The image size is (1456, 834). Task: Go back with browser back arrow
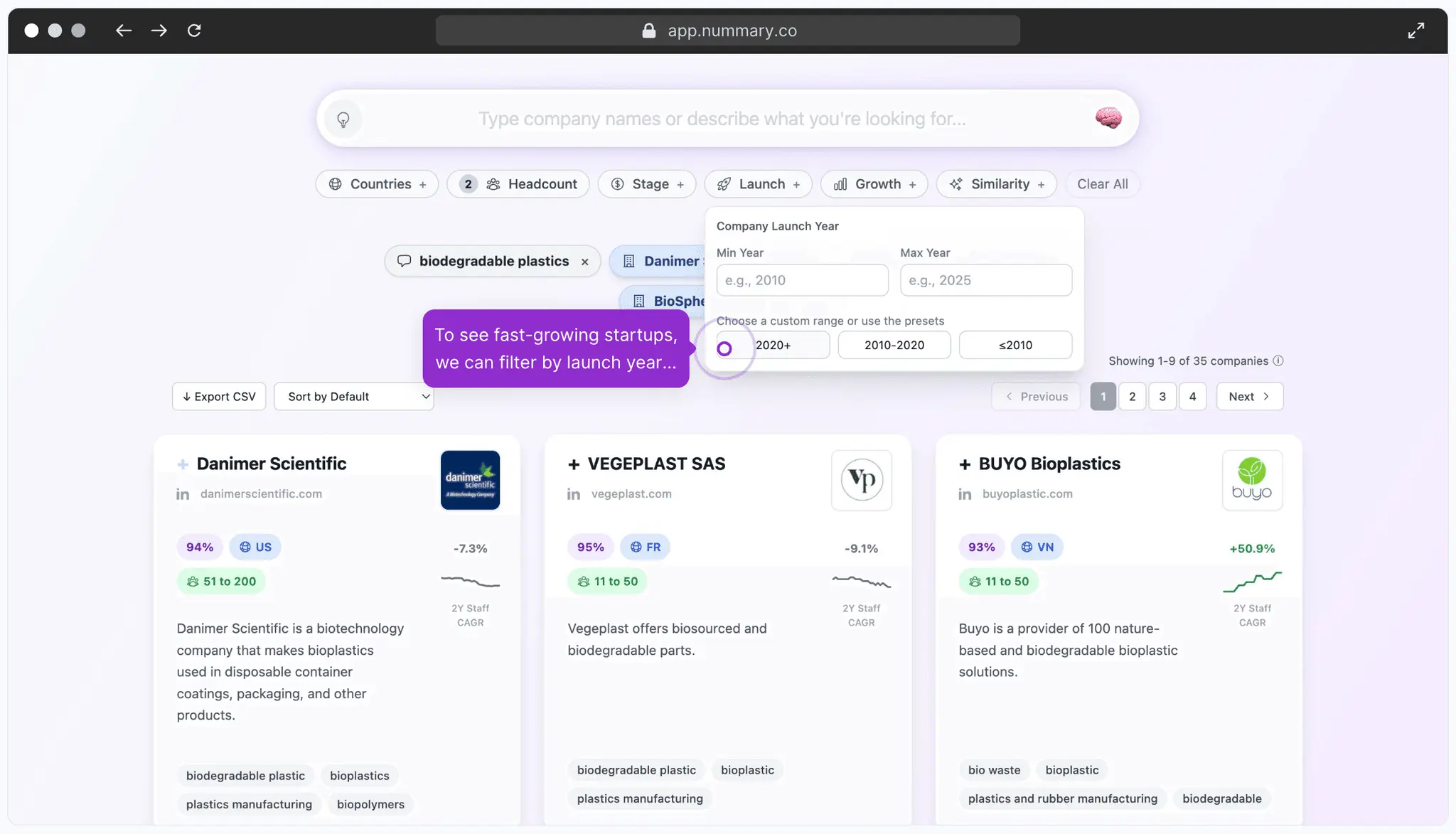tap(124, 31)
